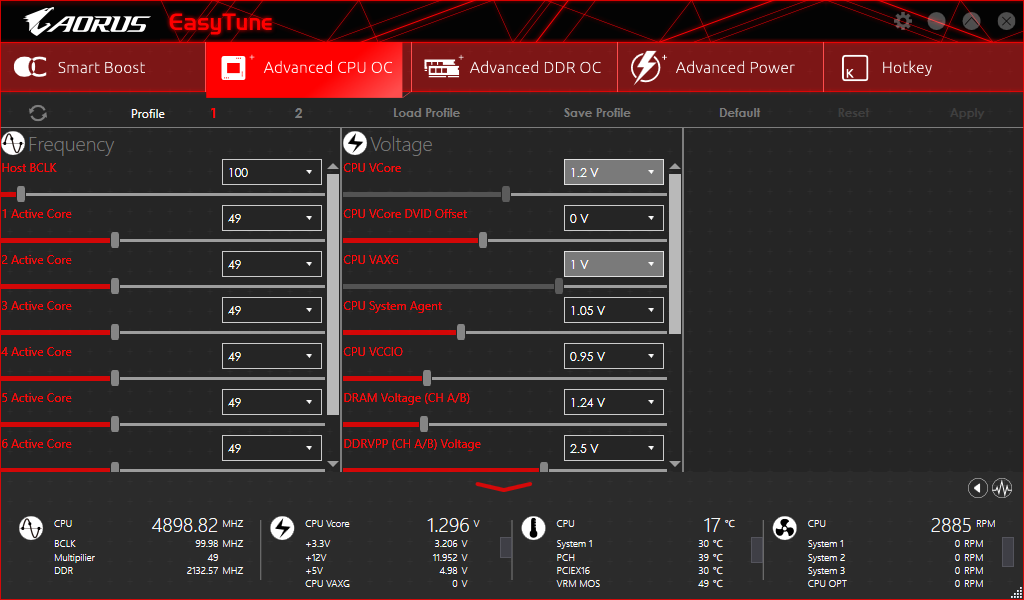Click the CPU frequency value 4898.82

coord(185,525)
